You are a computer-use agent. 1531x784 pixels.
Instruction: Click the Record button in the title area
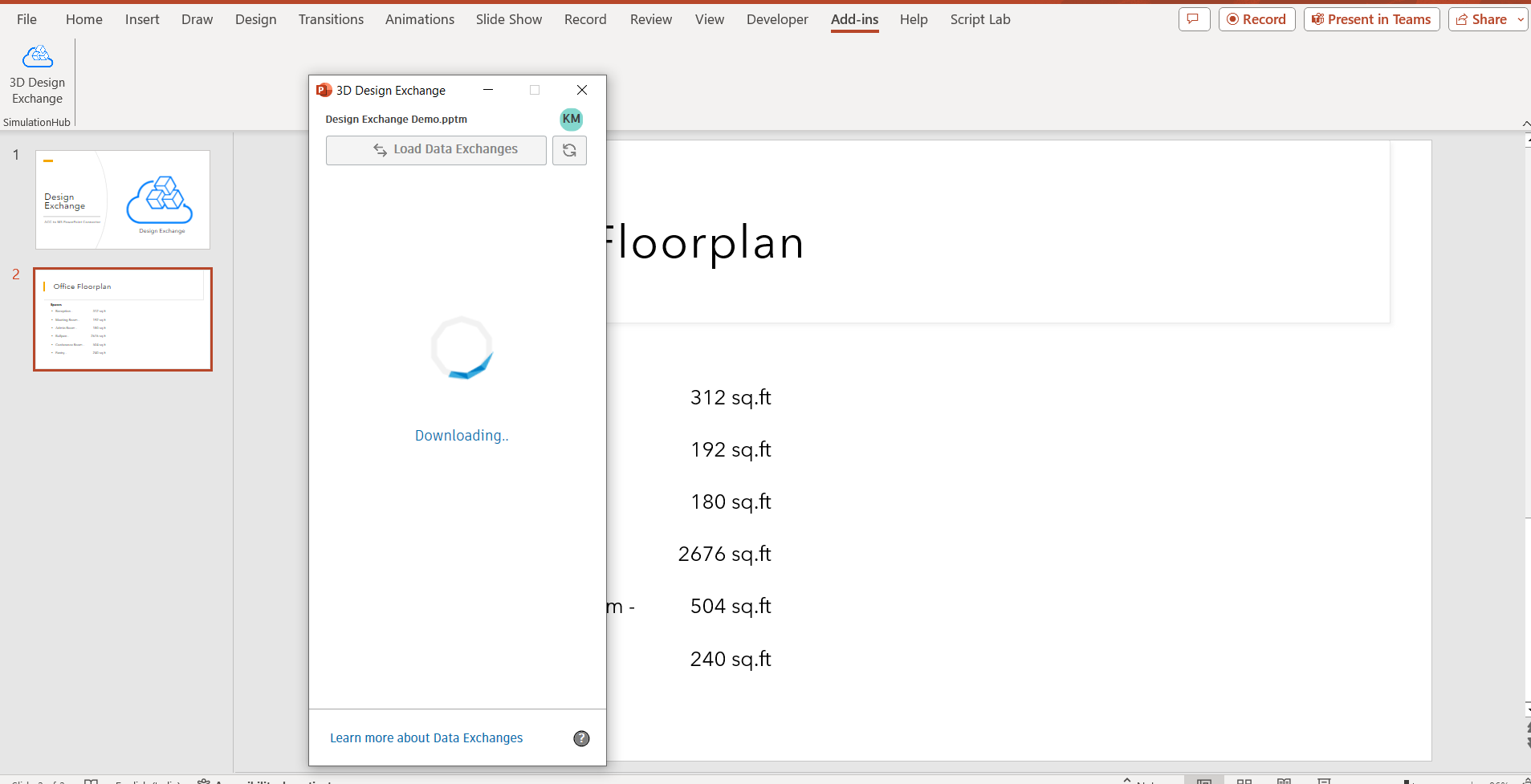click(x=1256, y=19)
